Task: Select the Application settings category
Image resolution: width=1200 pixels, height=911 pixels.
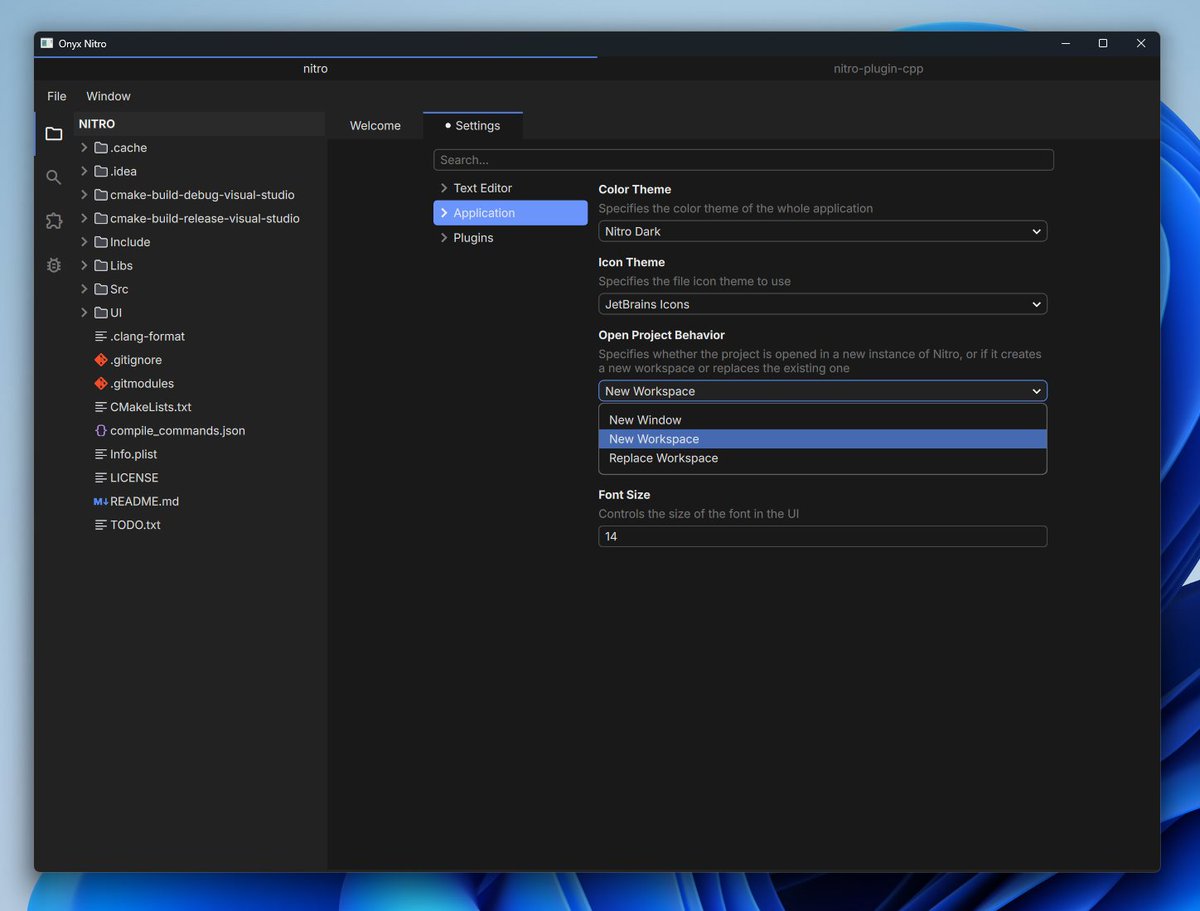Action: click(x=510, y=213)
